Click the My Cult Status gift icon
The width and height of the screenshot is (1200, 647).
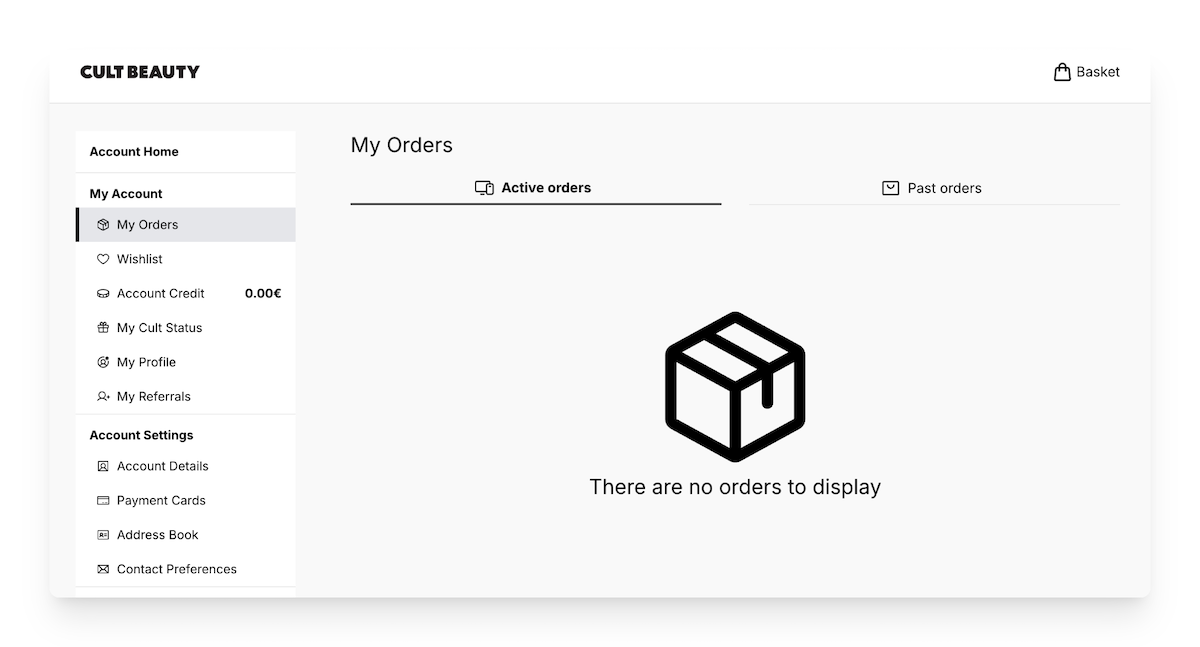[103, 327]
